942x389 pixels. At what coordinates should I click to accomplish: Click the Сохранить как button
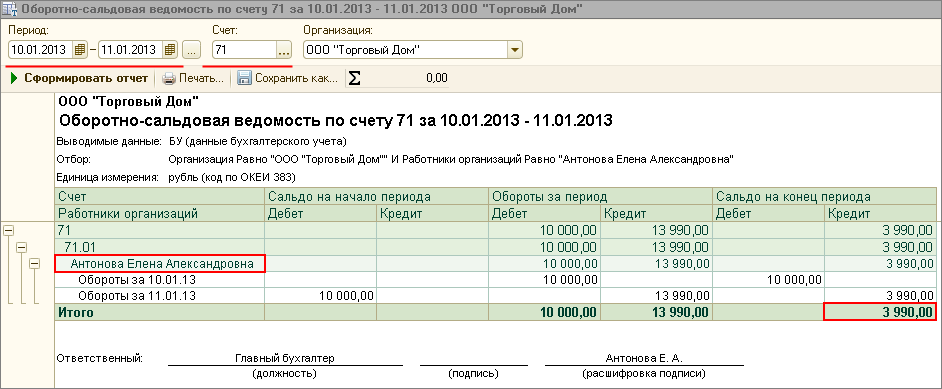[x=288, y=78]
